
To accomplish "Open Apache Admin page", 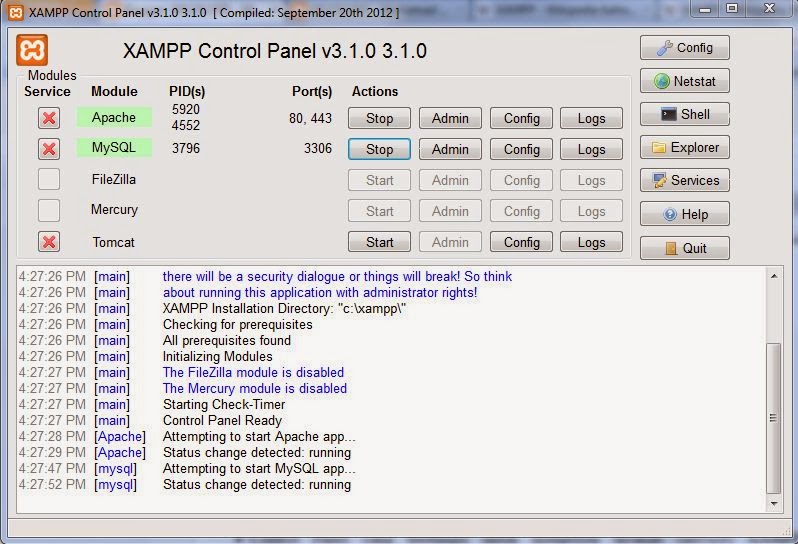I will pos(450,118).
